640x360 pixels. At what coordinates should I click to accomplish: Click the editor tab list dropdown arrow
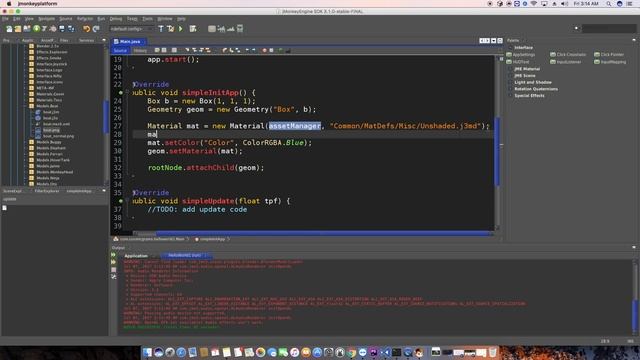(x=493, y=41)
